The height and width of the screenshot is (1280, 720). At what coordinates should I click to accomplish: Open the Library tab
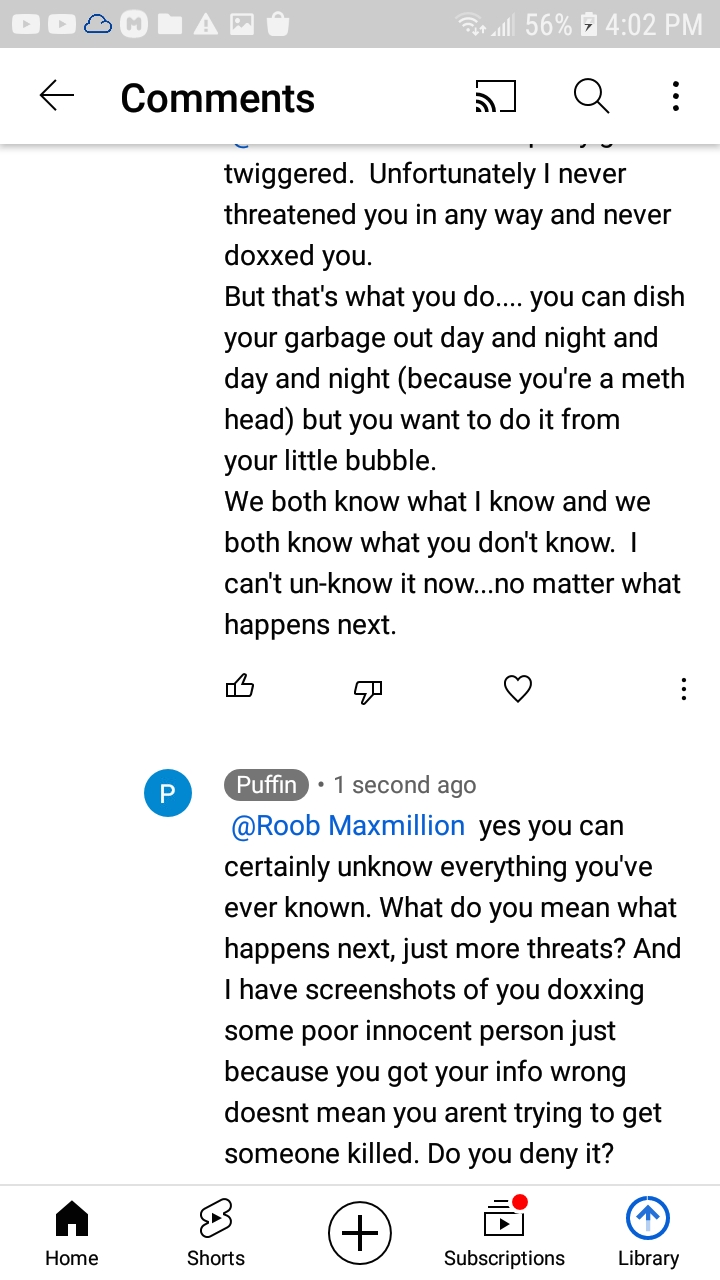coord(648,1233)
